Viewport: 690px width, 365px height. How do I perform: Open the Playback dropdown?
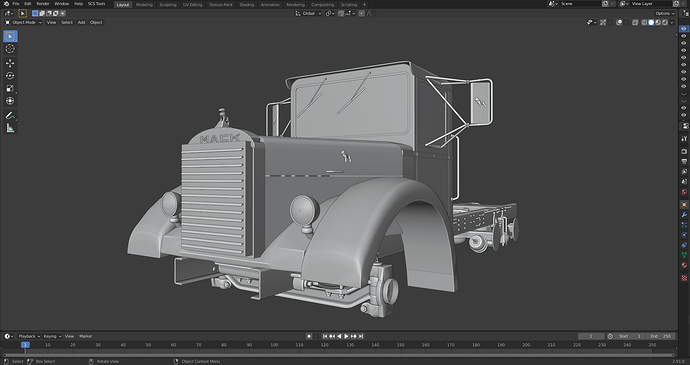(29, 336)
